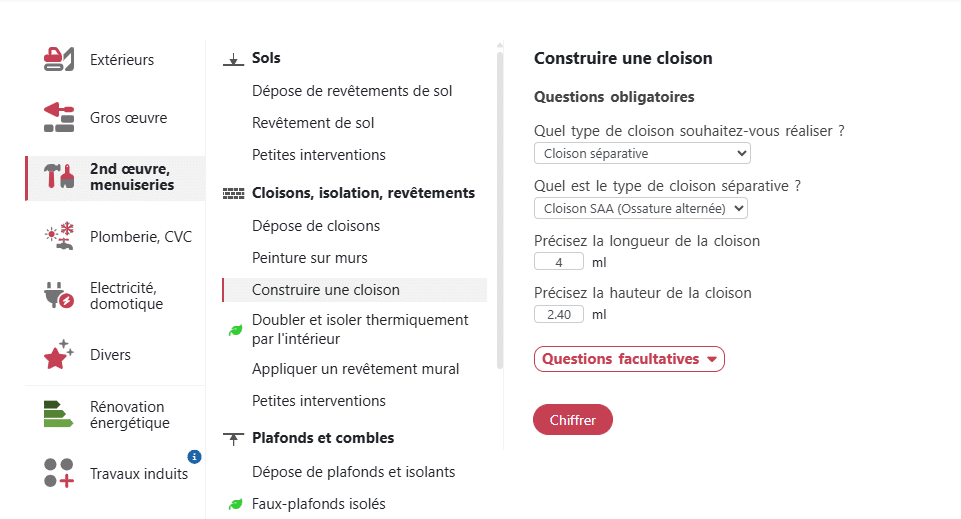Click the Electricité, domotique plug icon

pyautogui.click(x=59, y=296)
